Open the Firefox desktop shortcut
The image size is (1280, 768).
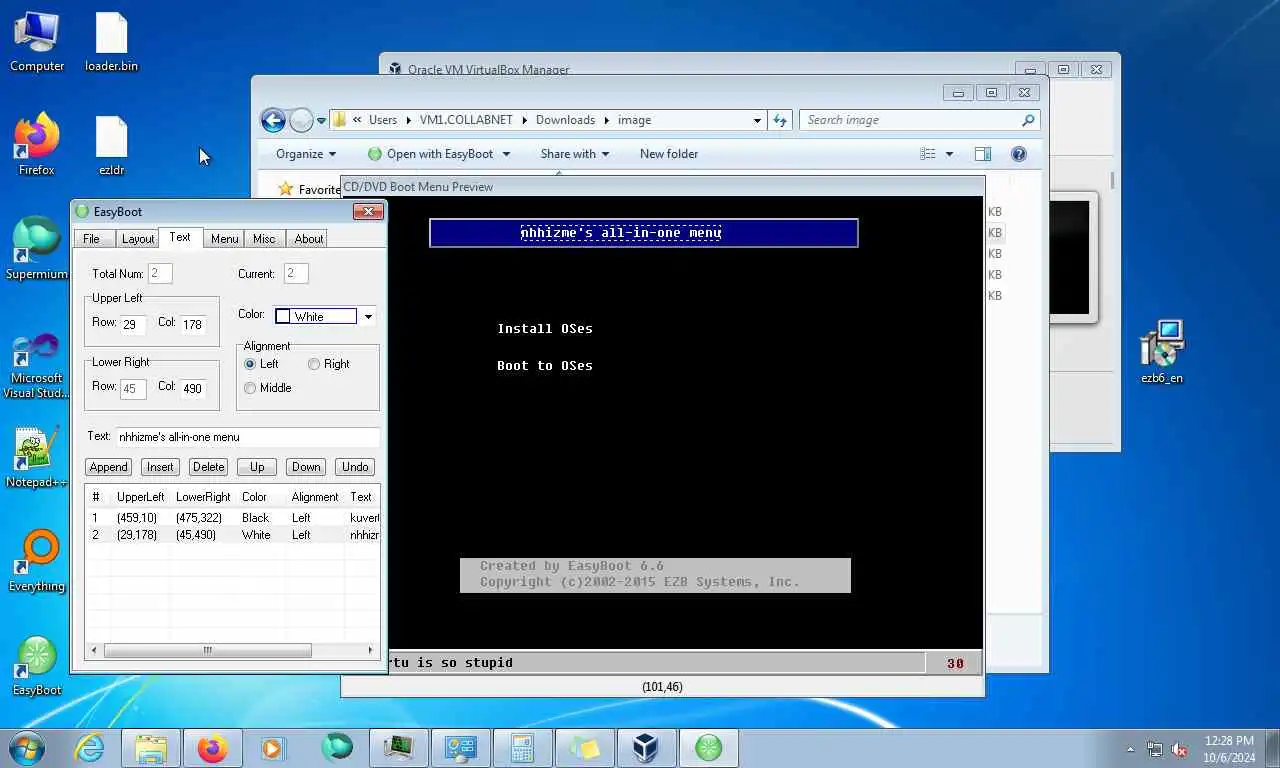37,146
